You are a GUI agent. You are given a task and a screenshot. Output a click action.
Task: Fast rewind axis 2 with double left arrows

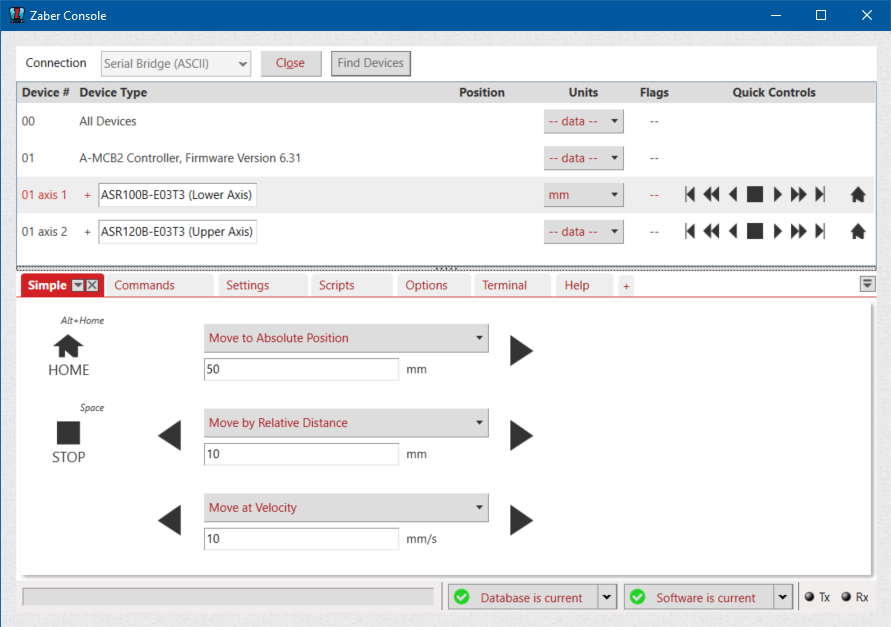tap(711, 231)
